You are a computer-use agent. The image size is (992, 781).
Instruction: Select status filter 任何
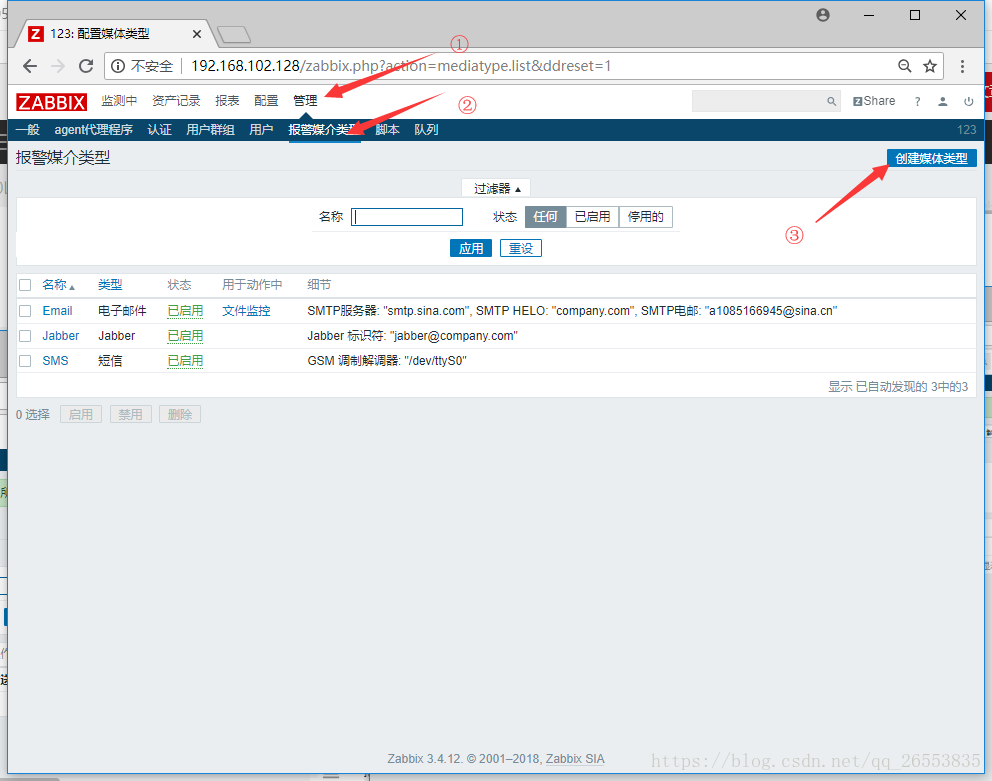tap(545, 217)
